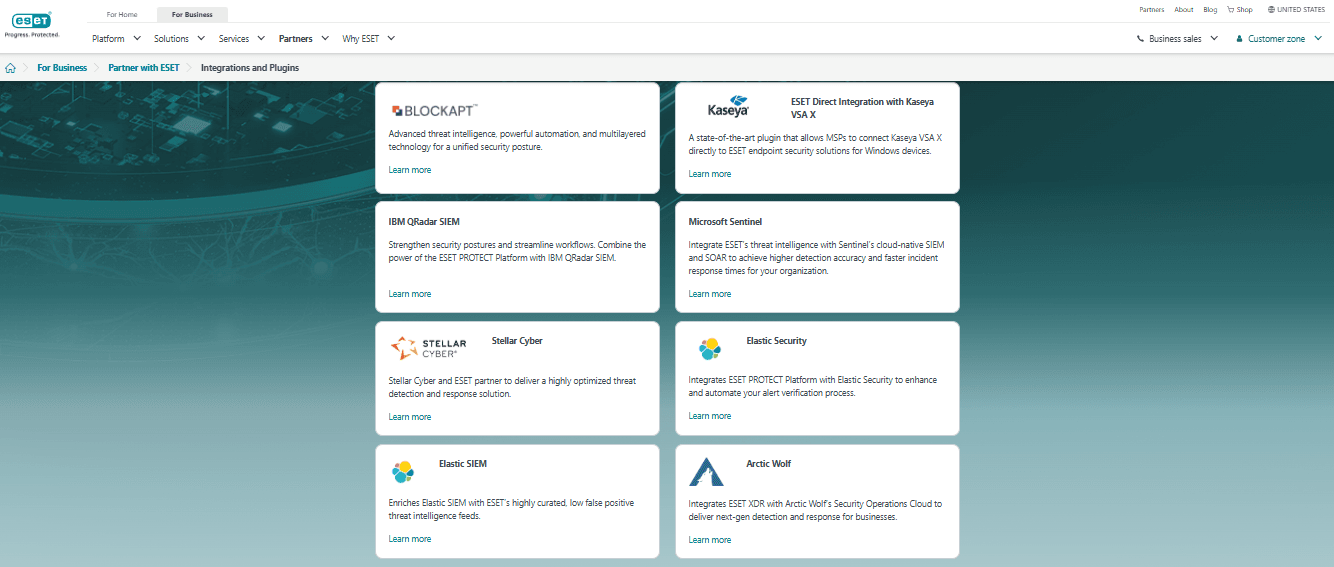Click the Elastic Security heading
The height and width of the screenshot is (567, 1334).
tap(776, 341)
